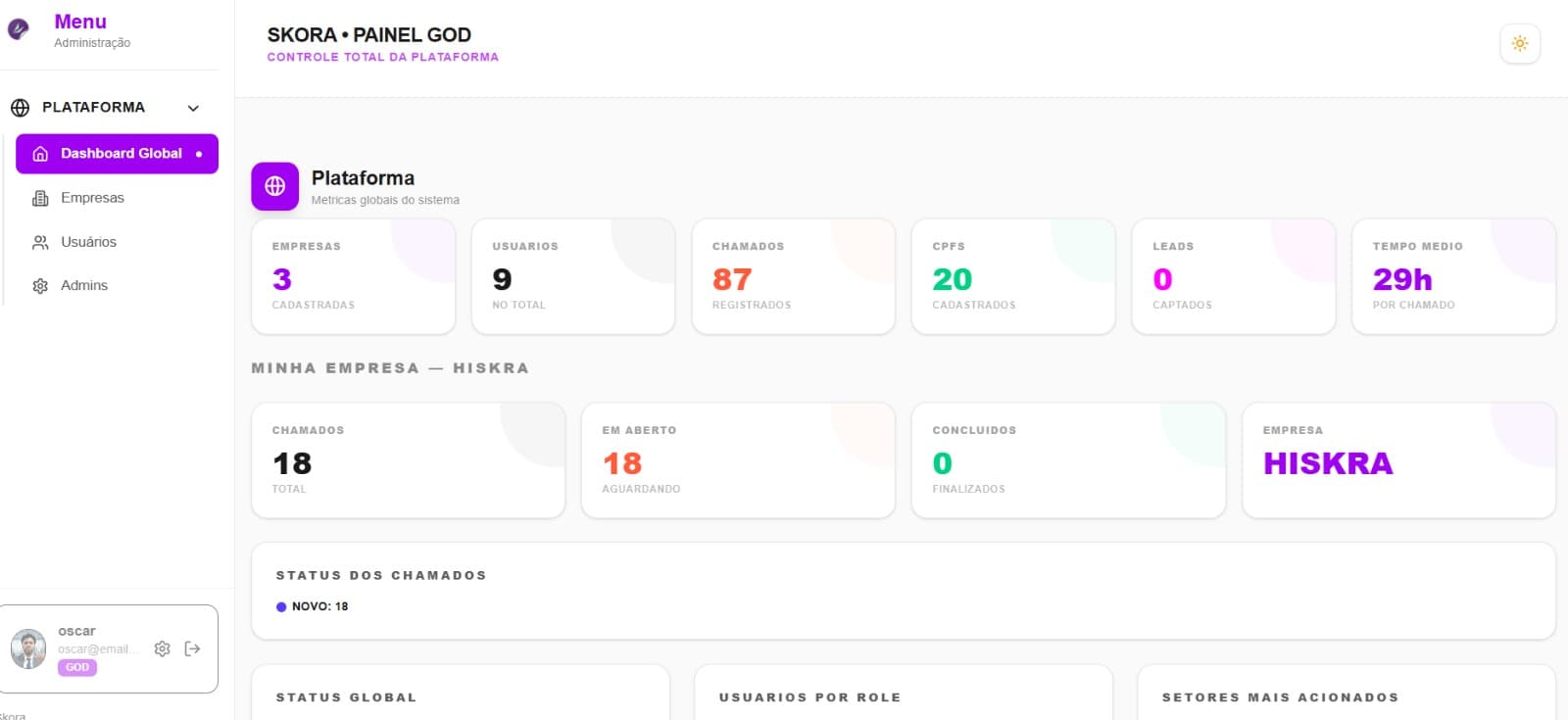The width and height of the screenshot is (1568, 720).
Task: Click the Controle Total da Plataforma subtitle
Action: point(383,57)
